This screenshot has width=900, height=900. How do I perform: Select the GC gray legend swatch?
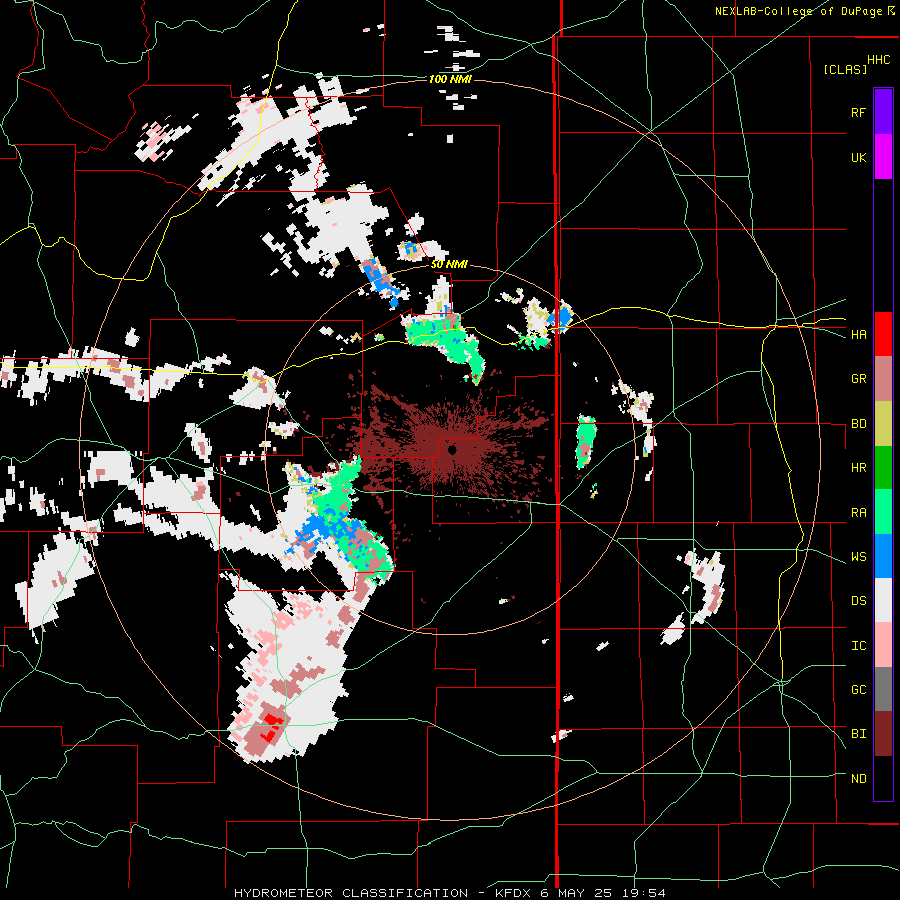click(883, 689)
